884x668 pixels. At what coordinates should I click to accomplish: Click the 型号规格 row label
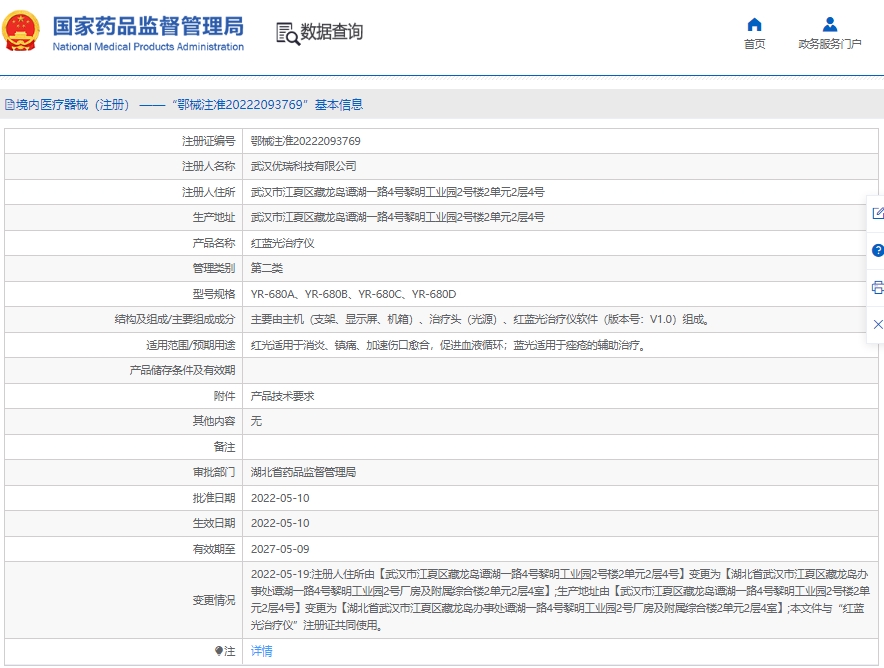click(x=214, y=294)
